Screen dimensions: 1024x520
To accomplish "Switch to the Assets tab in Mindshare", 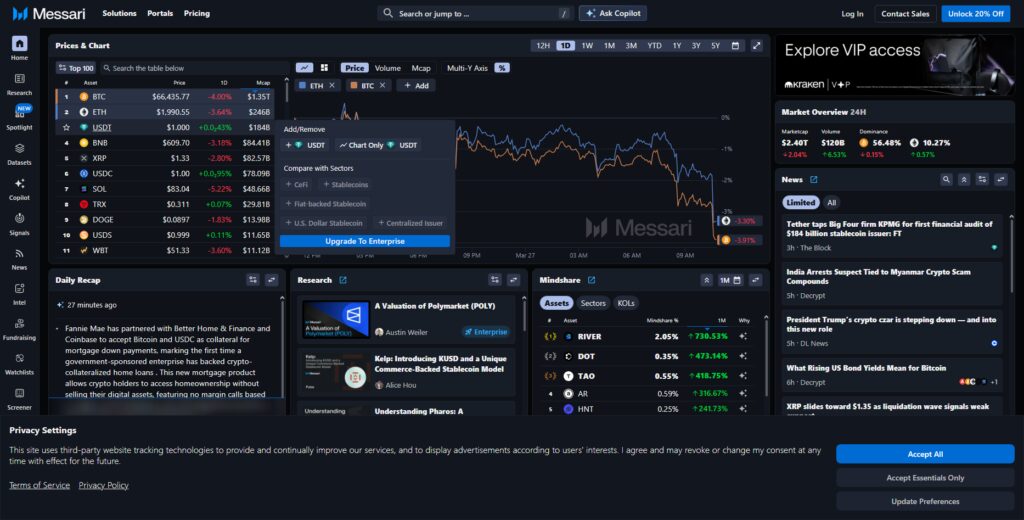I will click(x=556, y=303).
